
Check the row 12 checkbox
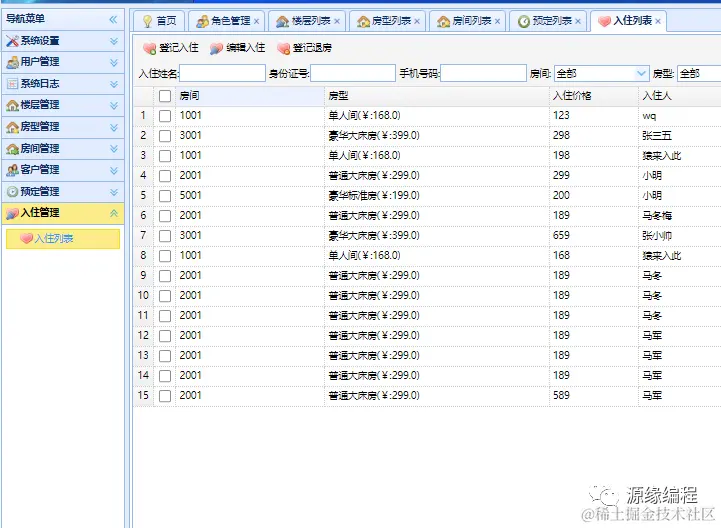(165, 336)
